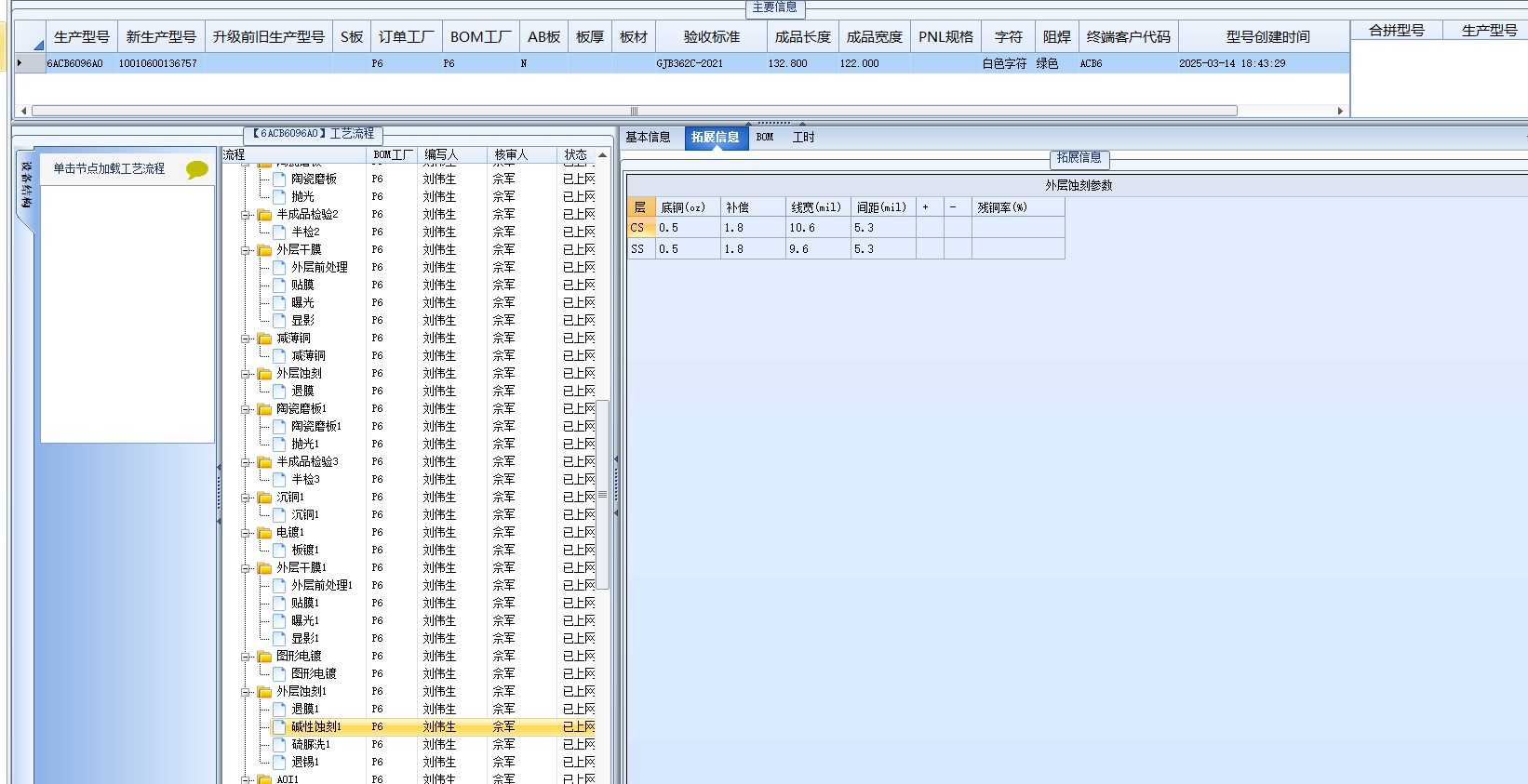Click 线宽 cell 9.6 in SS row
Image resolution: width=1528 pixels, height=784 pixels.
(818, 249)
